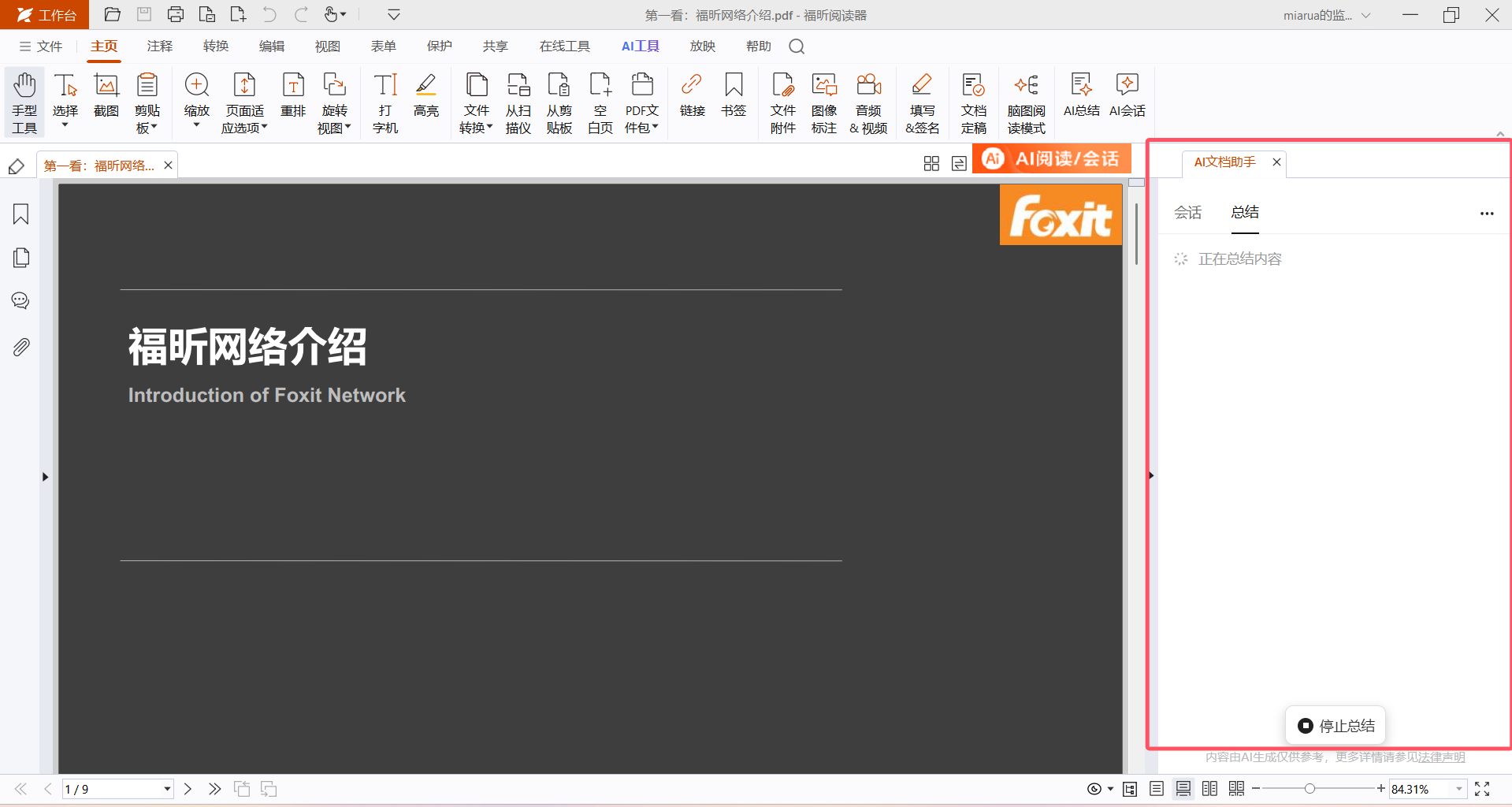Viewport: 1512px width, 807px height.
Task: Create a PDF via 从剪贴板
Action: [x=559, y=103]
